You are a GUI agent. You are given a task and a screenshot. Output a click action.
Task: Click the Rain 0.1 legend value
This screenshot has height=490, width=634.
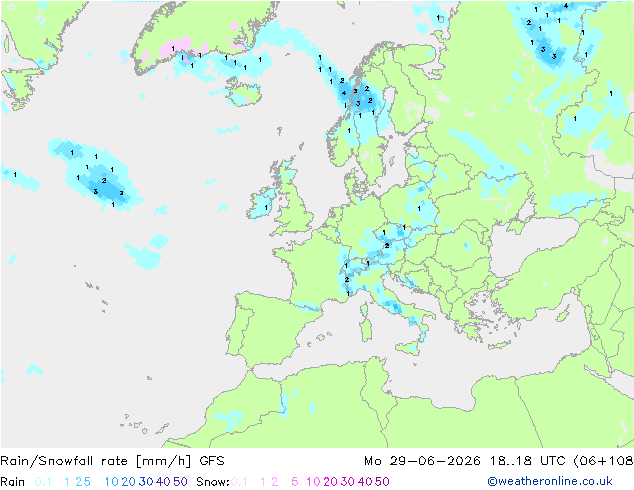43,482
